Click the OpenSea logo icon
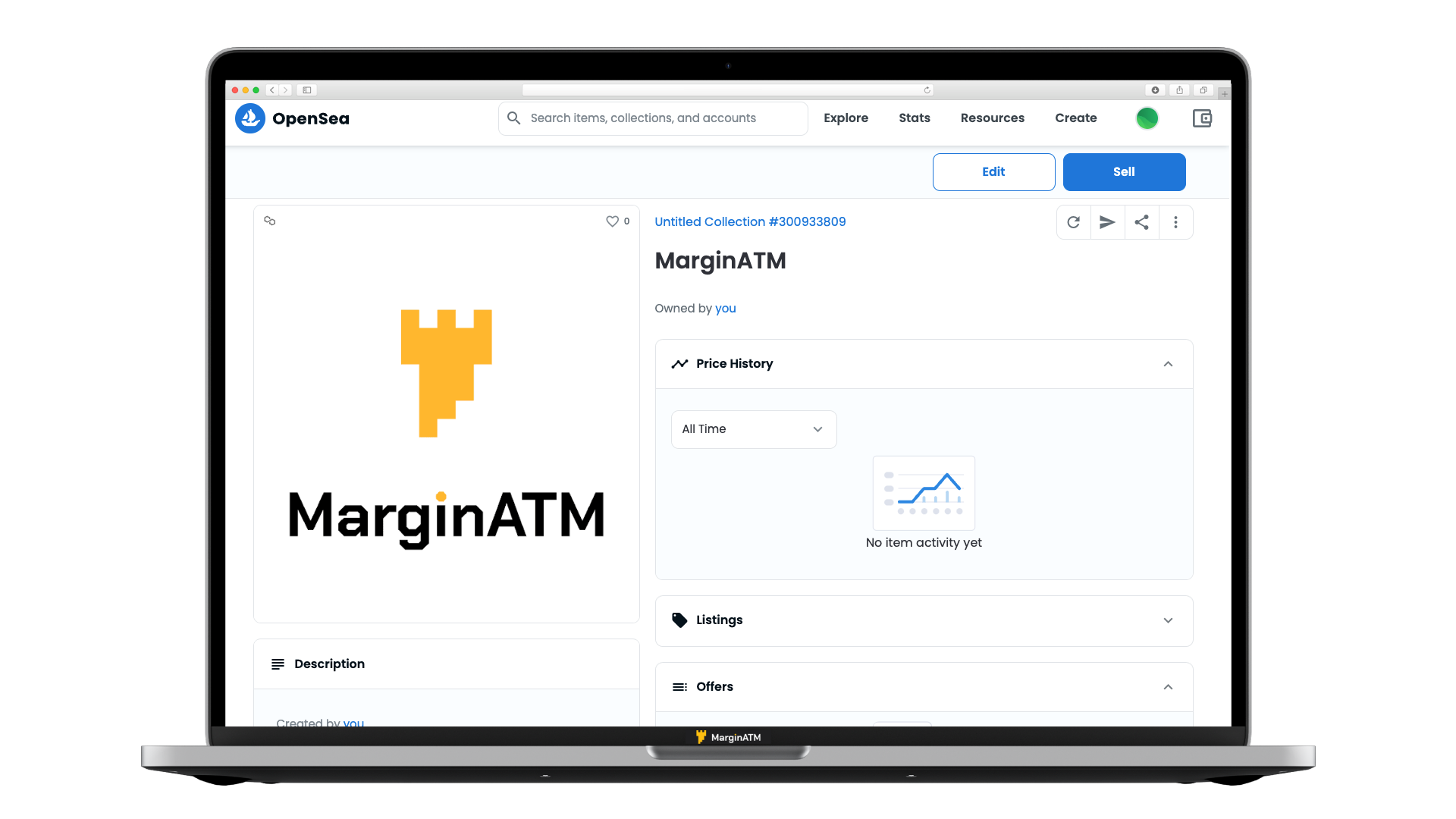Screen dimensions: 1456x819 (249, 118)
